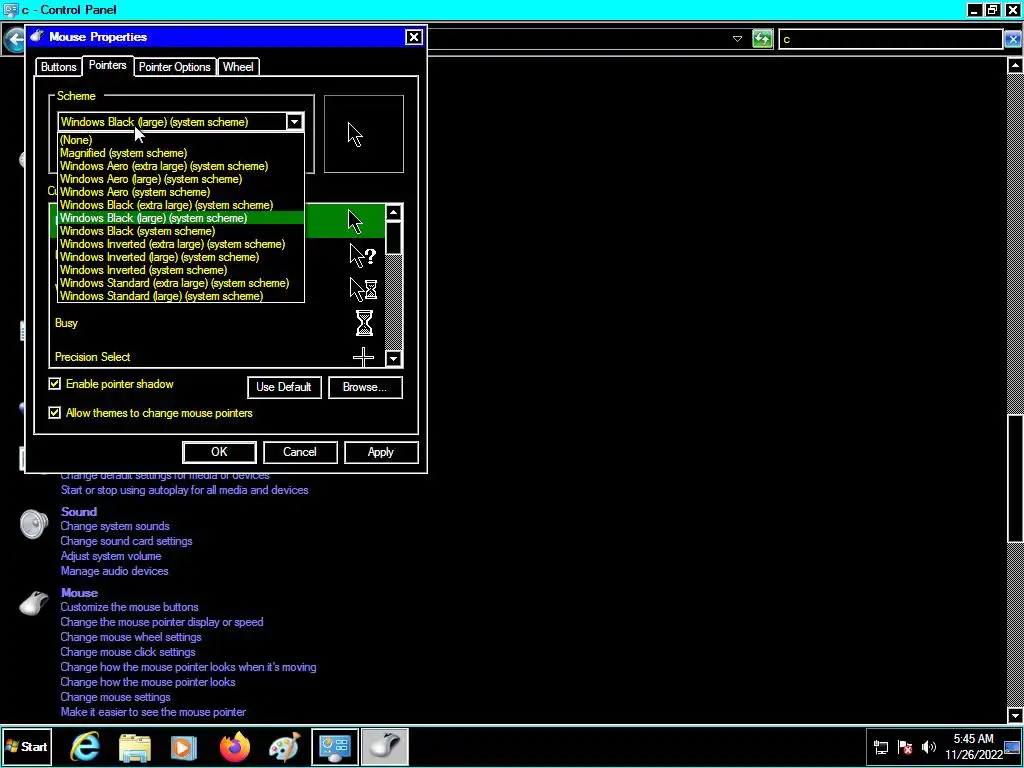Switch to Control Panel taskbar item
Viewport: 1024px width, 768px height.
click(334, 747)
